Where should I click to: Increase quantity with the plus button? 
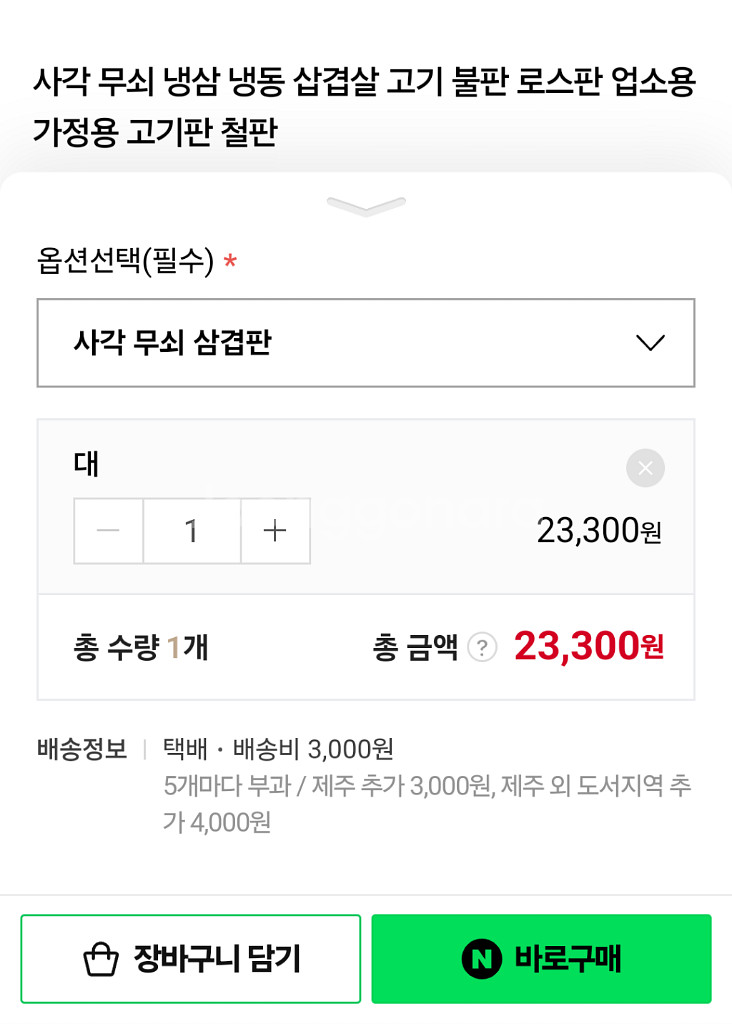(275, 531)
